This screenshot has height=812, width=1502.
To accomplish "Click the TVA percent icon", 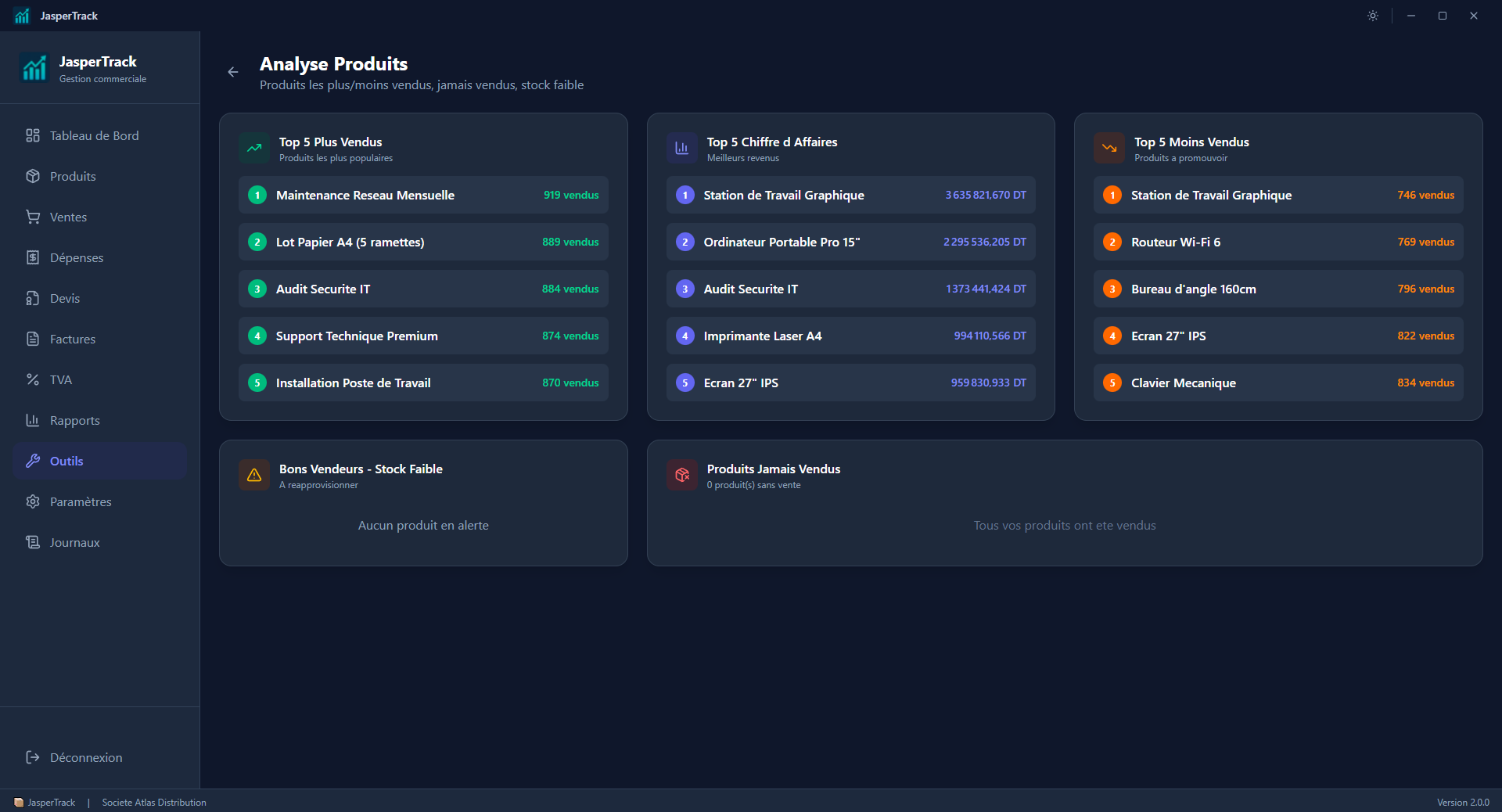I will pyautogui.click(x=33, y=379).
